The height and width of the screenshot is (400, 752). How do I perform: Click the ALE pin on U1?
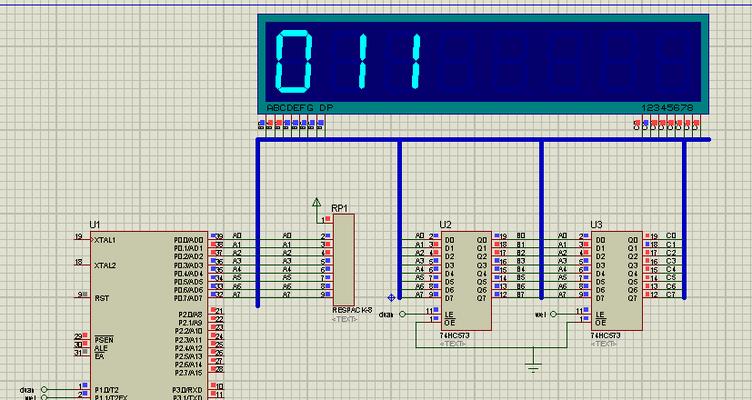(x=101, y=348)
